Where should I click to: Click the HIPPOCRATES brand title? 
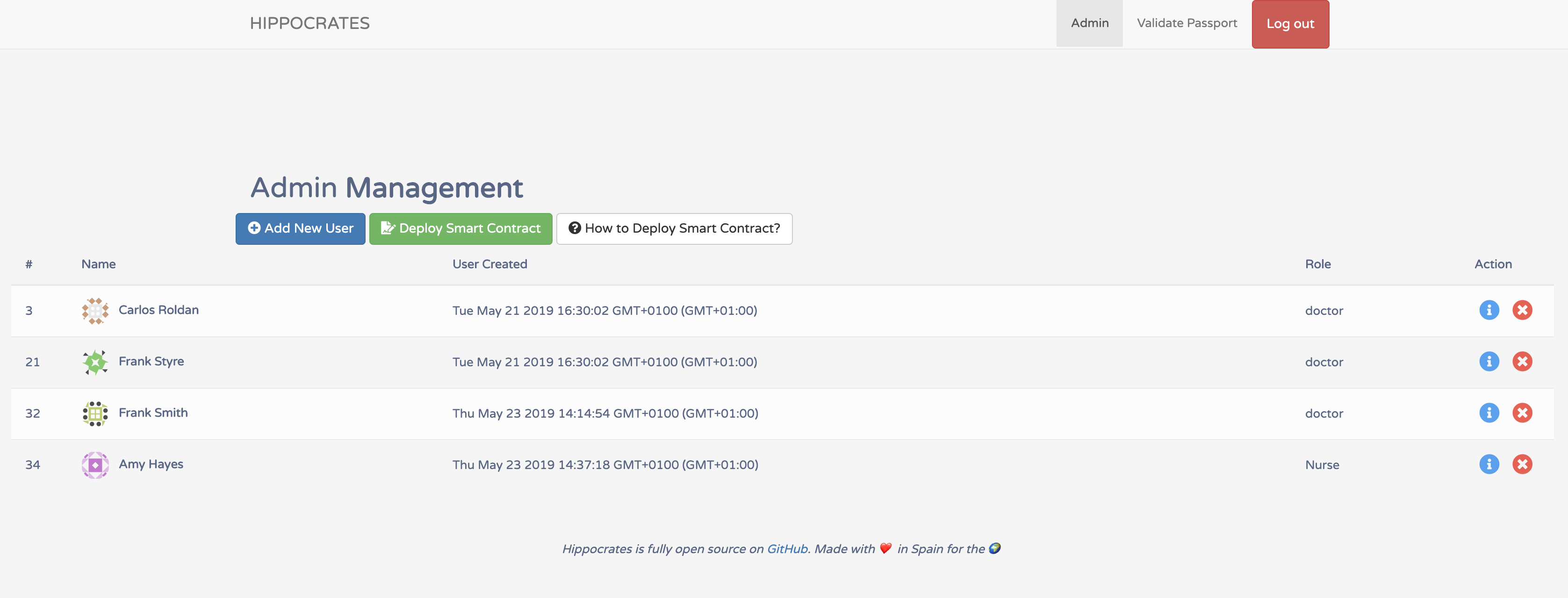click(309, 23)
